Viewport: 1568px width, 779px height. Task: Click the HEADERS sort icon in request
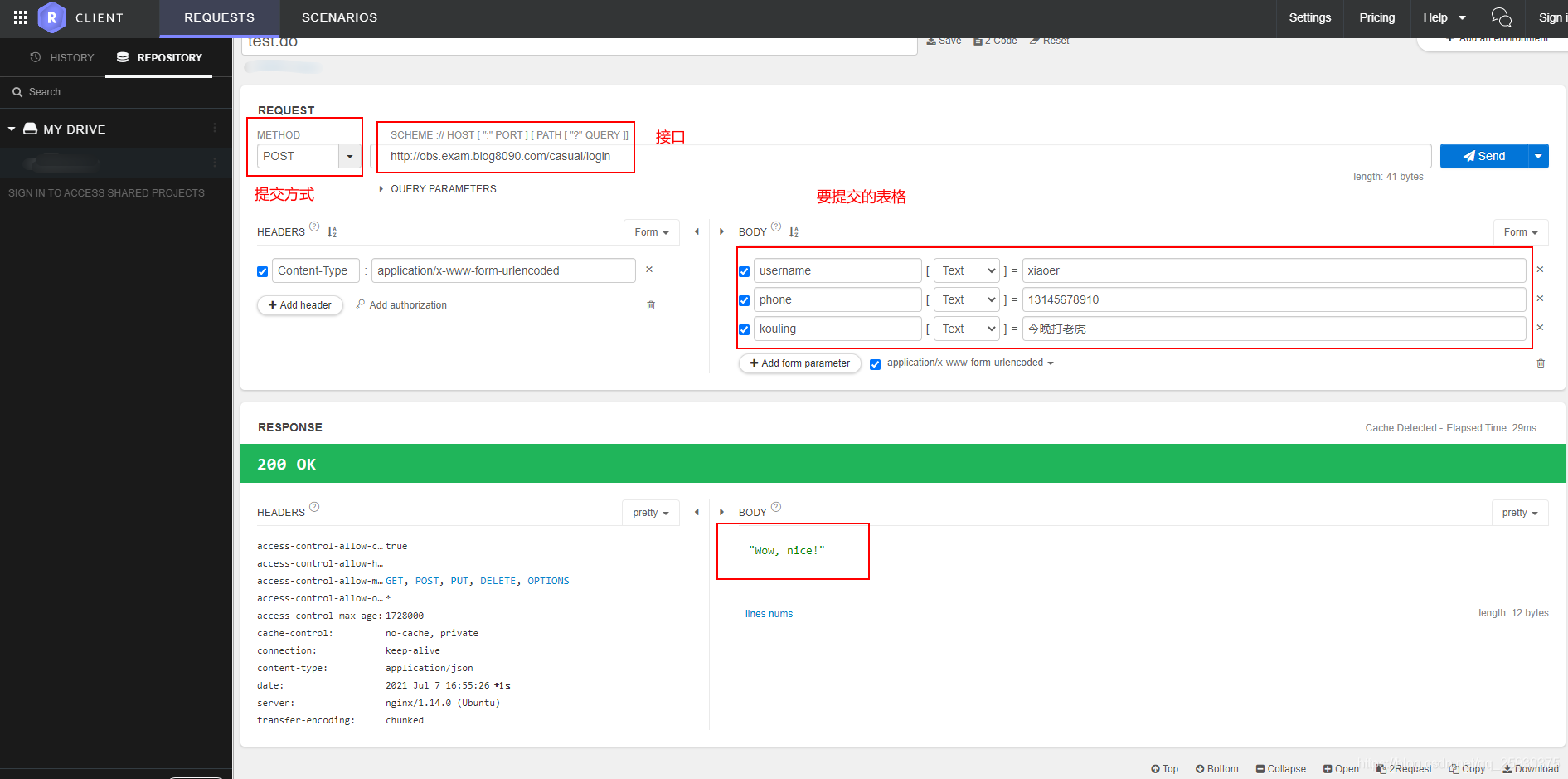pos(333,232)
